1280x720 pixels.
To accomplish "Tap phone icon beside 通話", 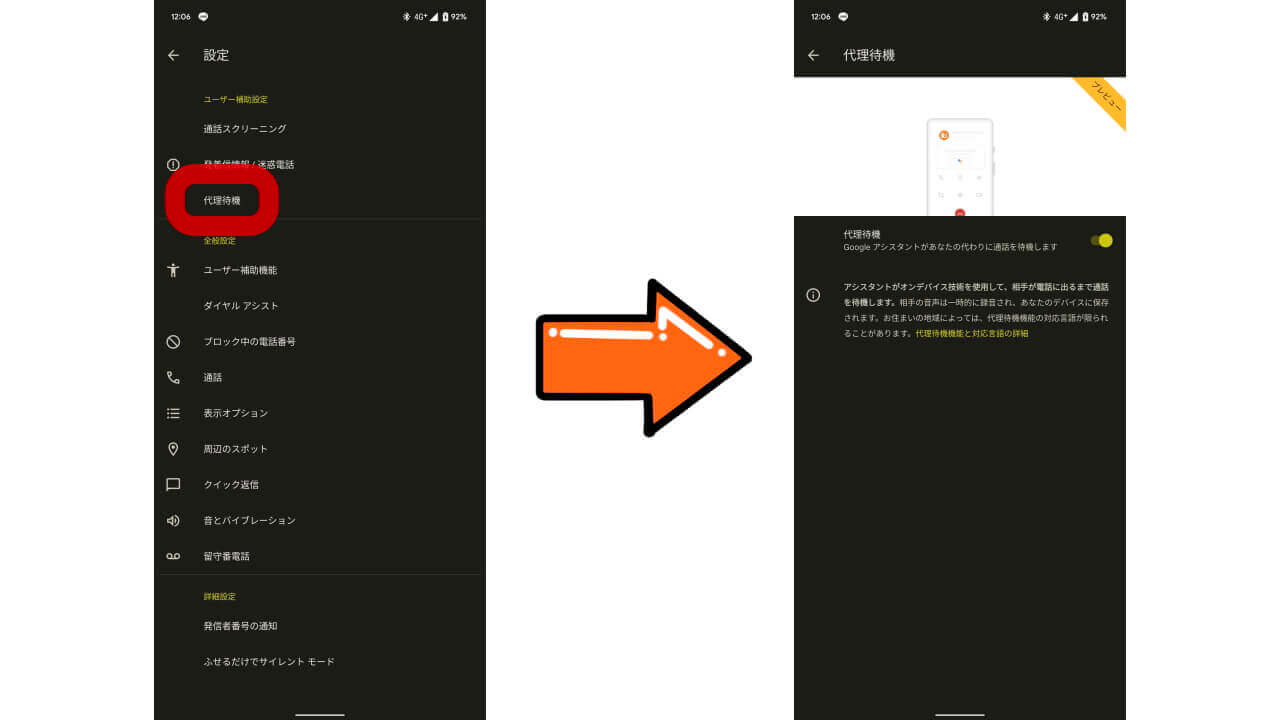I will pos(173,378).
